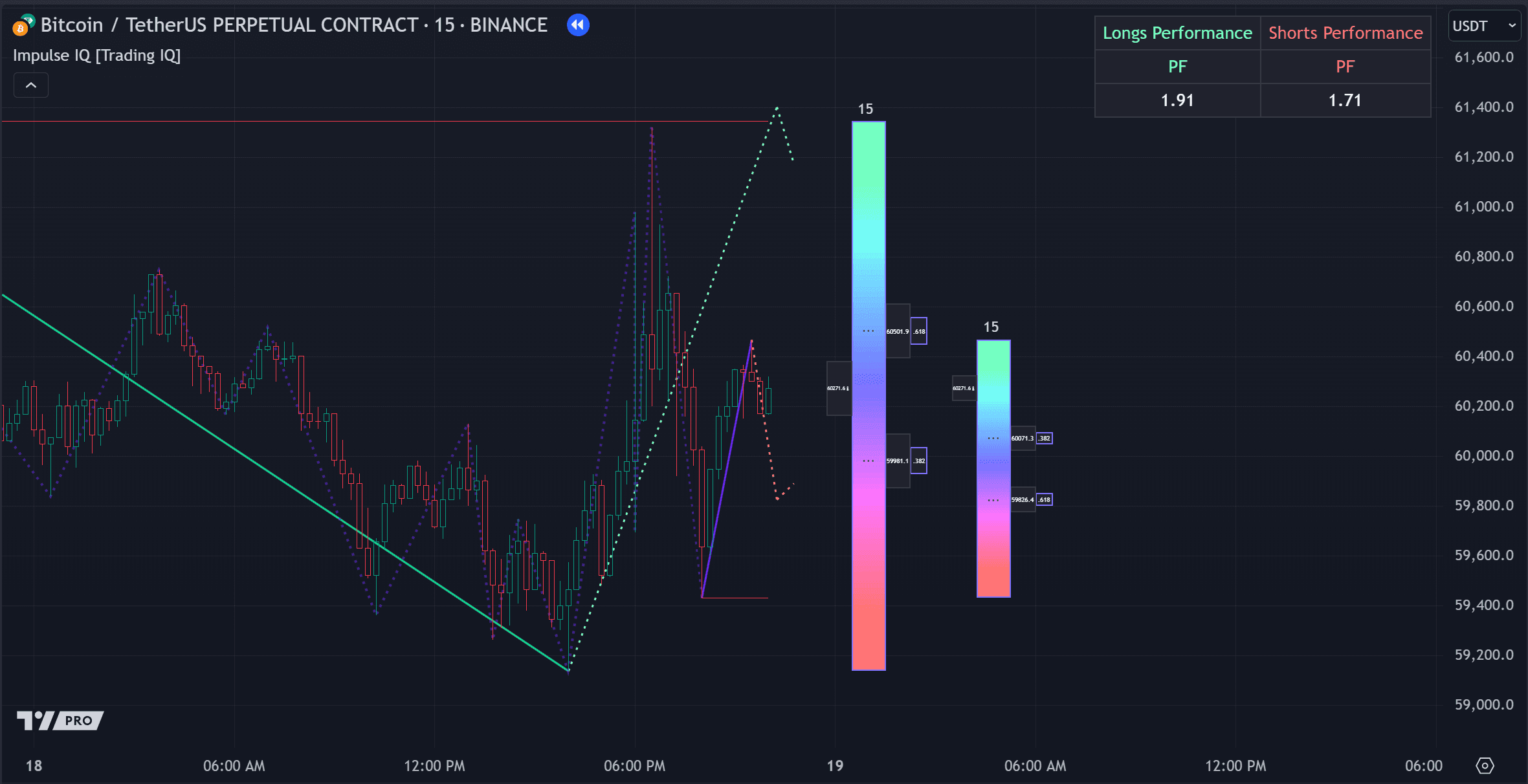
Task: Select the Impulse IQ [Trading IQ] indicator label
Action: [x=97, y=56]
